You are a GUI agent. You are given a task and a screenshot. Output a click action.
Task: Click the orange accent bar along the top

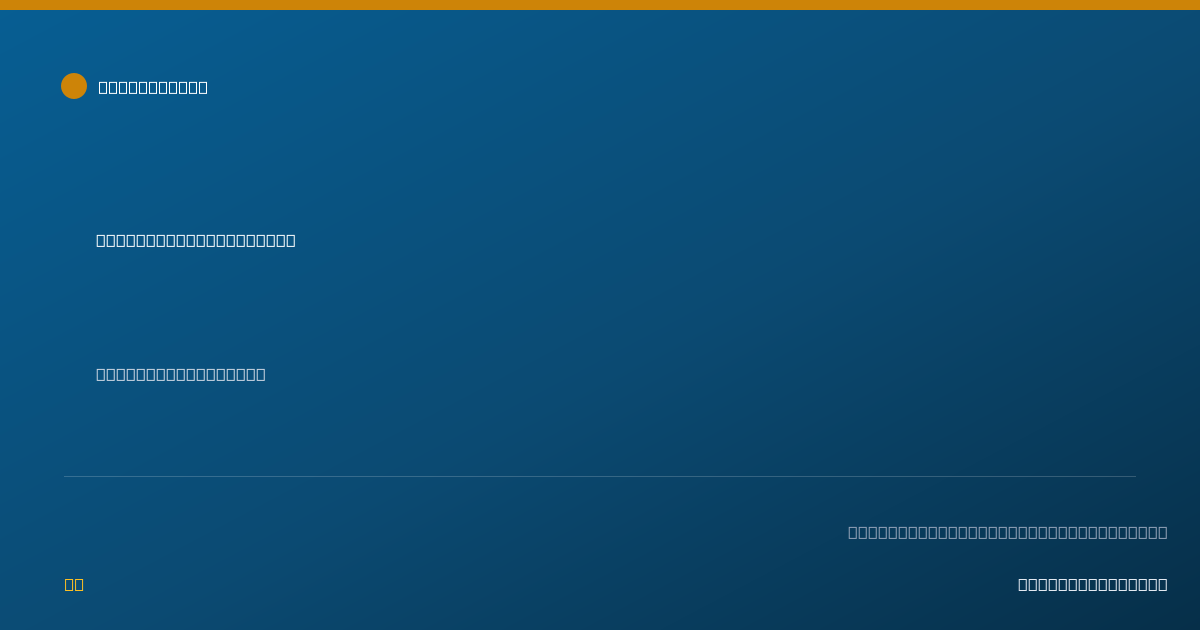tap(600, 5)
